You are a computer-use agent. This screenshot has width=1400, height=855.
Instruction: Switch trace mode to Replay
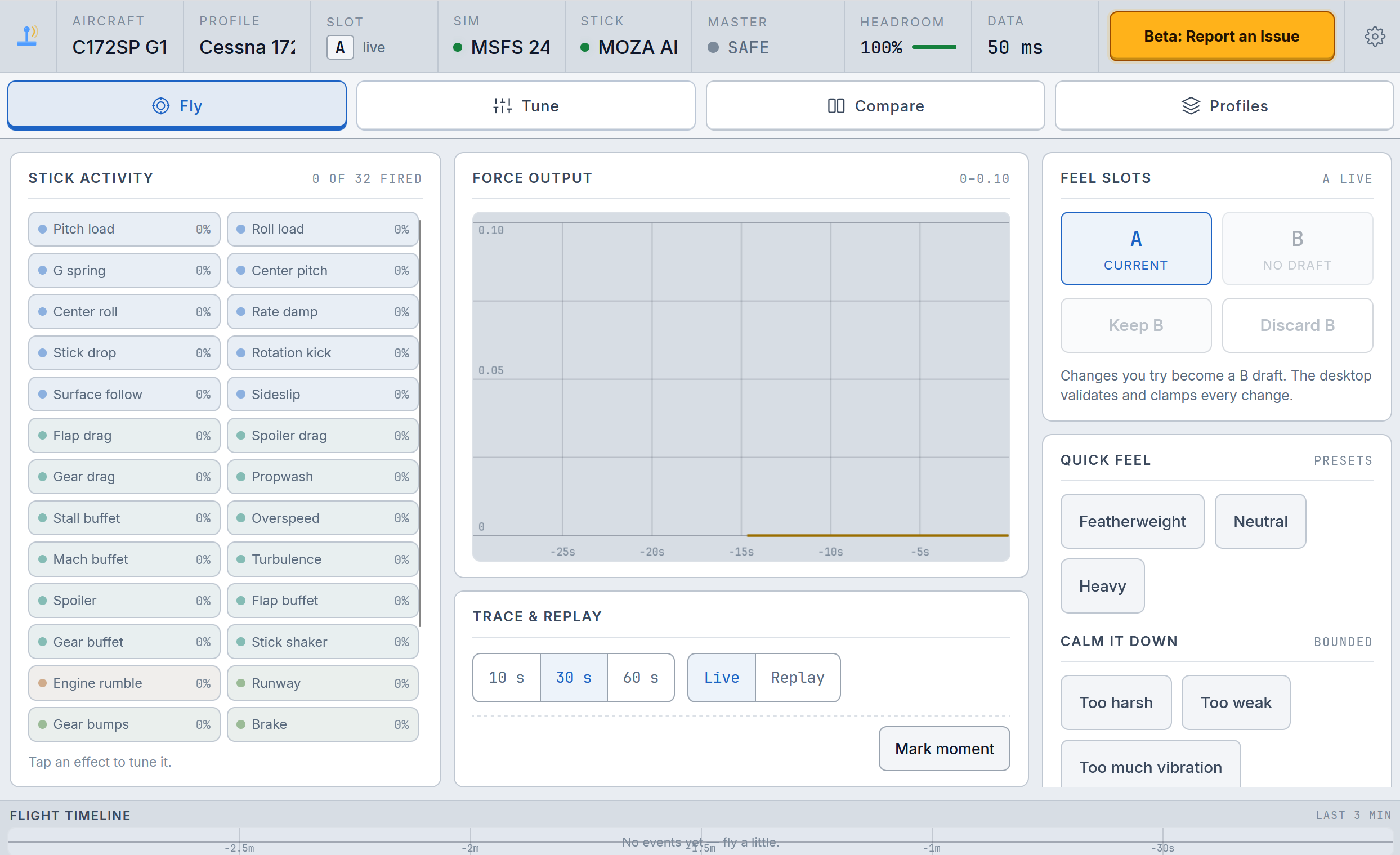tap(798, 678)
